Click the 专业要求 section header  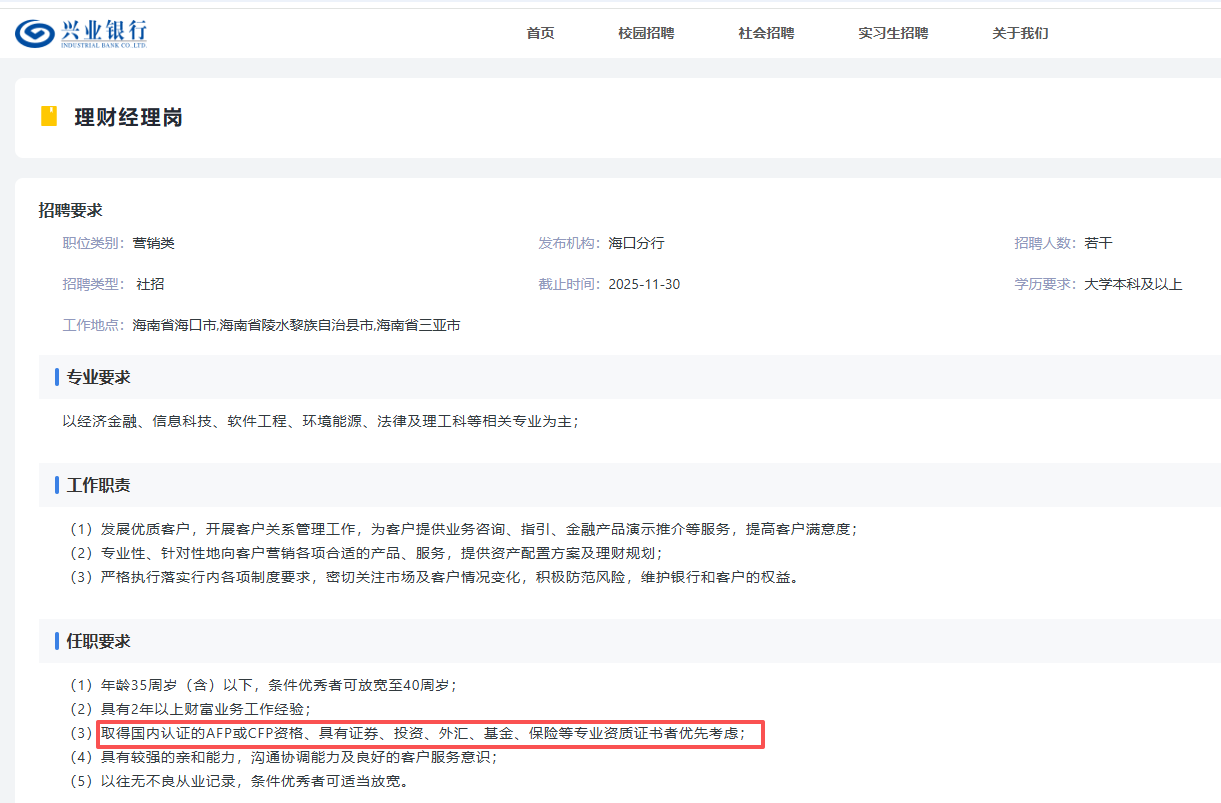pyautogui.click(x=98, y=377)
